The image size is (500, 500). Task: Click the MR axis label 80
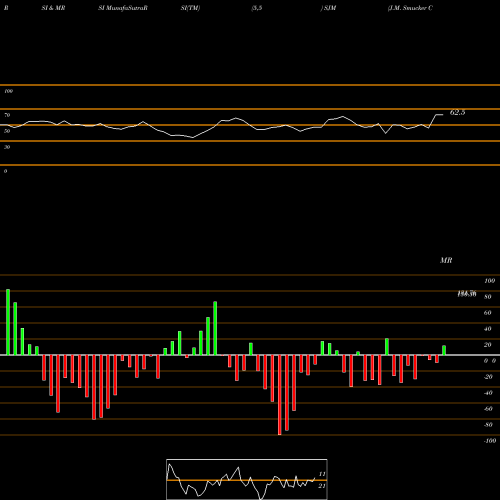tap(488, 297)
